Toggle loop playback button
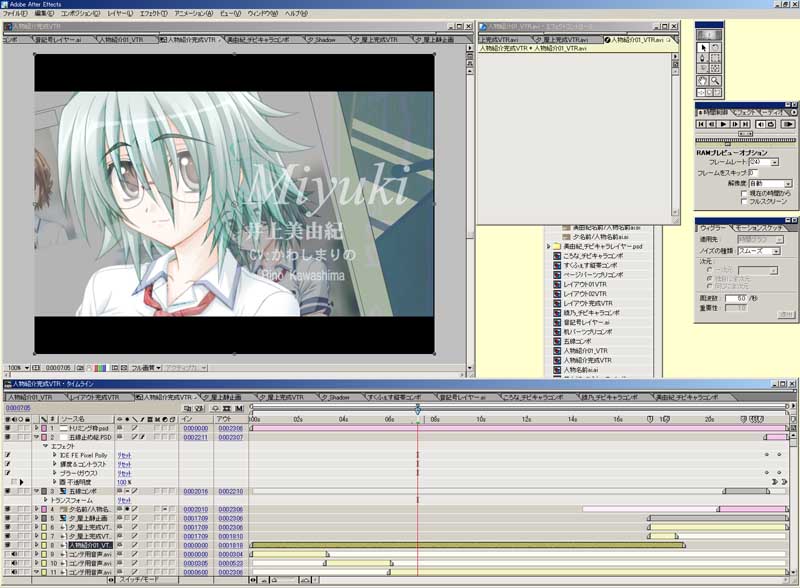Image resolution: width=800 pixels, height=588 pixels. pyautogui.click(x=771, y=124)
